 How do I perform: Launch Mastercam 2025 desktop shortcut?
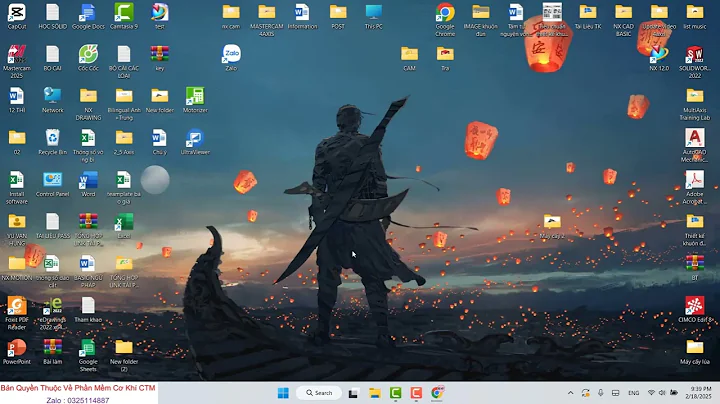17,62
